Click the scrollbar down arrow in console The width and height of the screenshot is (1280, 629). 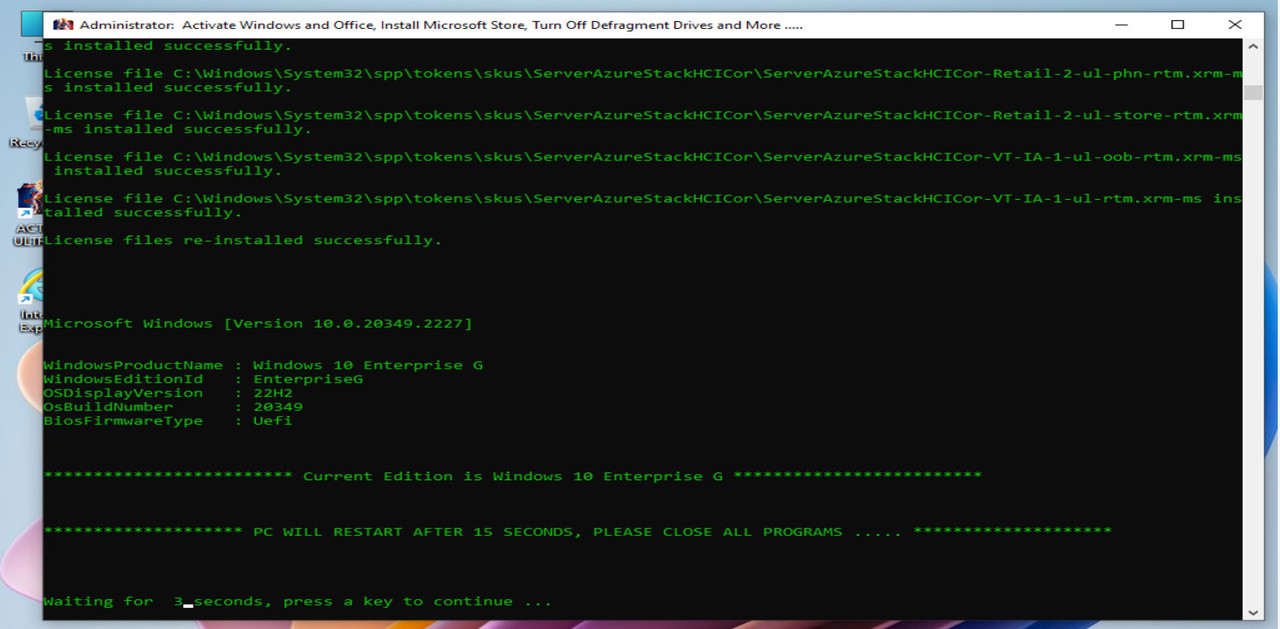pos(1251,612)
